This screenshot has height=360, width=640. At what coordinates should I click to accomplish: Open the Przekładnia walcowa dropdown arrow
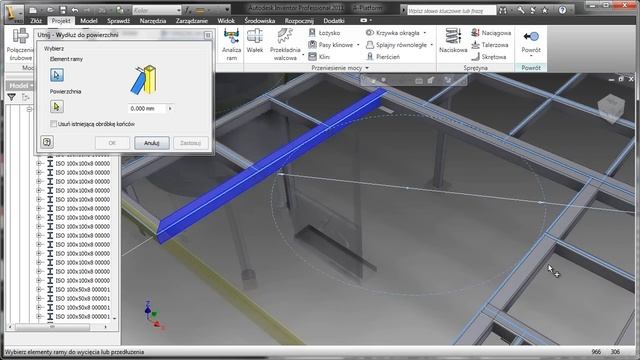coord(303,55)
